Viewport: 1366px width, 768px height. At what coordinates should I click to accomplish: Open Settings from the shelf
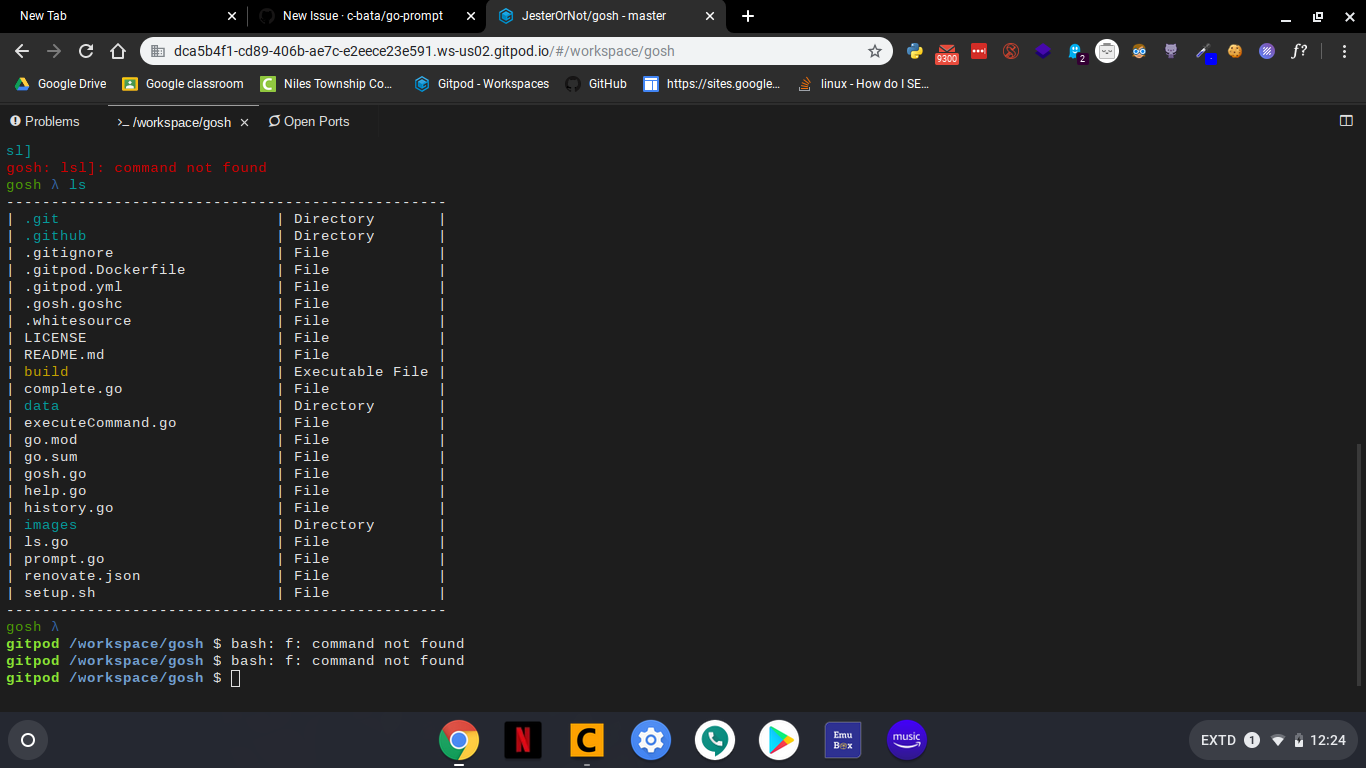coord(650,740)
